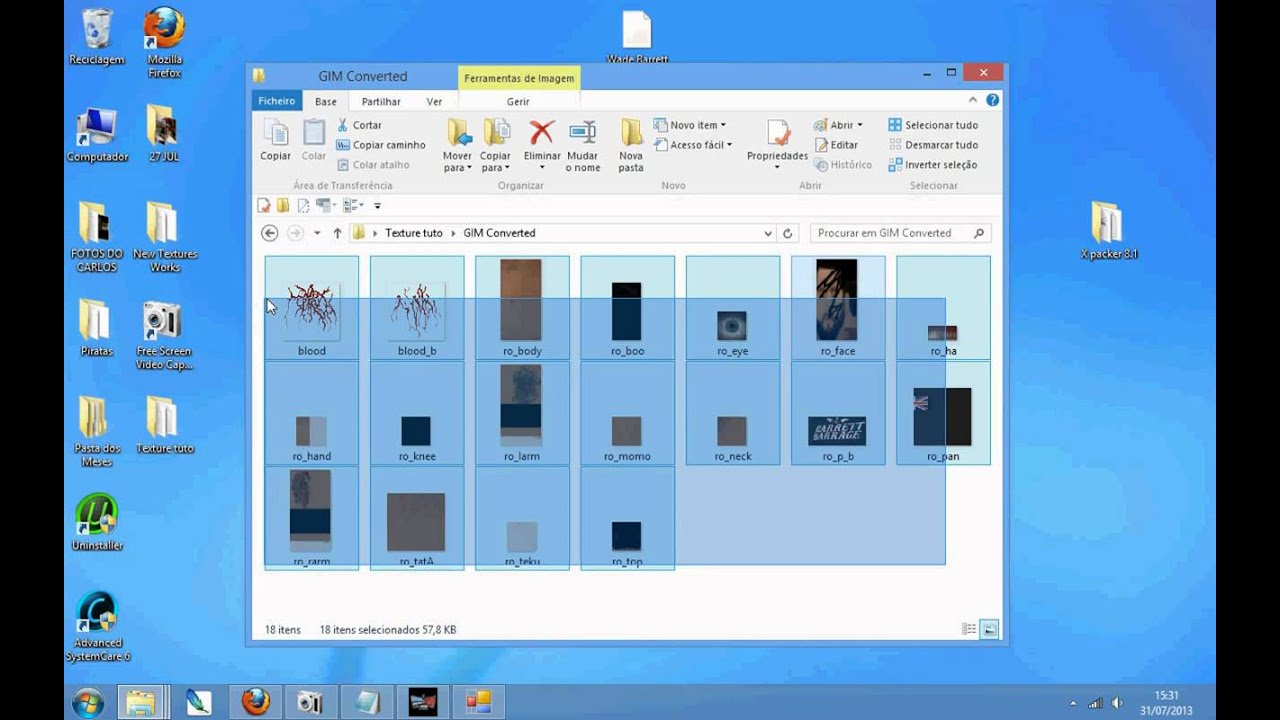Viewport: 1280px width, 720px height.
Task: Open the Explorer help question mark
Action: point(992,100)
